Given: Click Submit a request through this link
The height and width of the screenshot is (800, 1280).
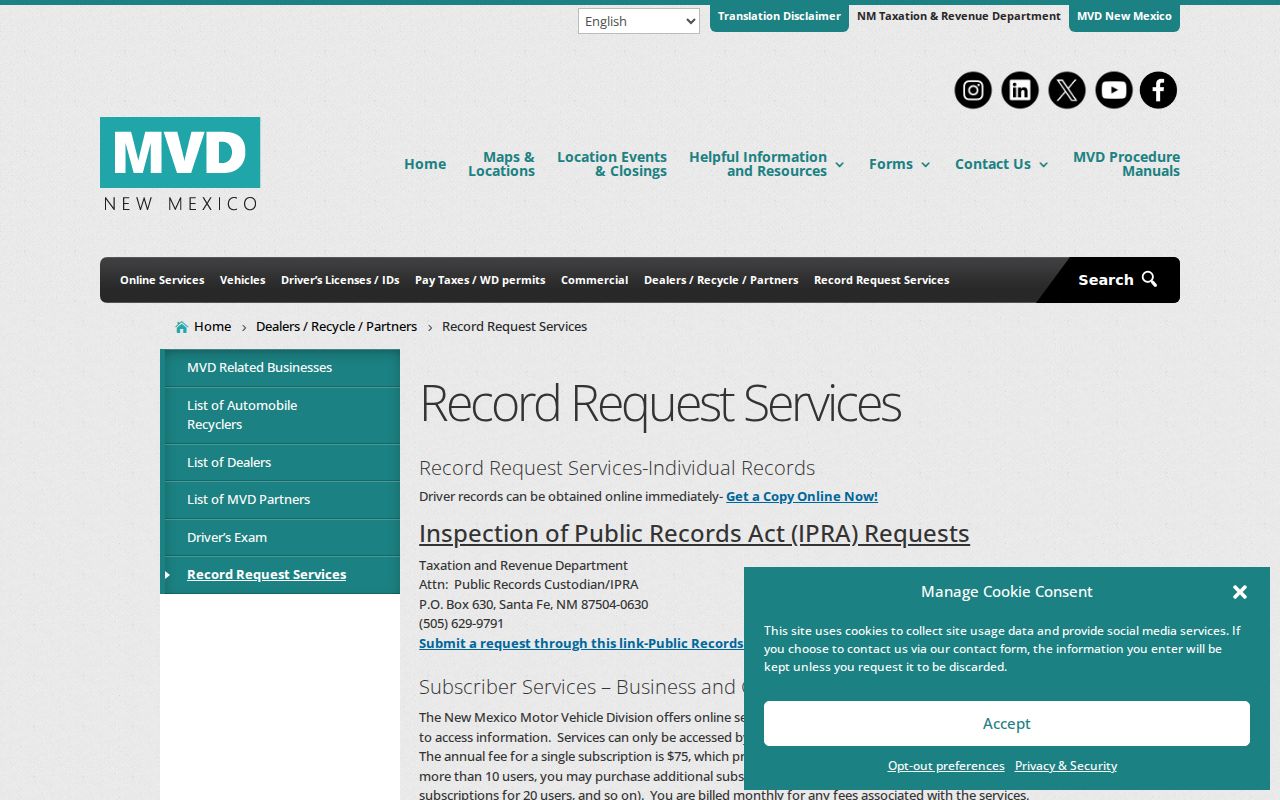Looking at the screenshot, I should coord(581,644).
